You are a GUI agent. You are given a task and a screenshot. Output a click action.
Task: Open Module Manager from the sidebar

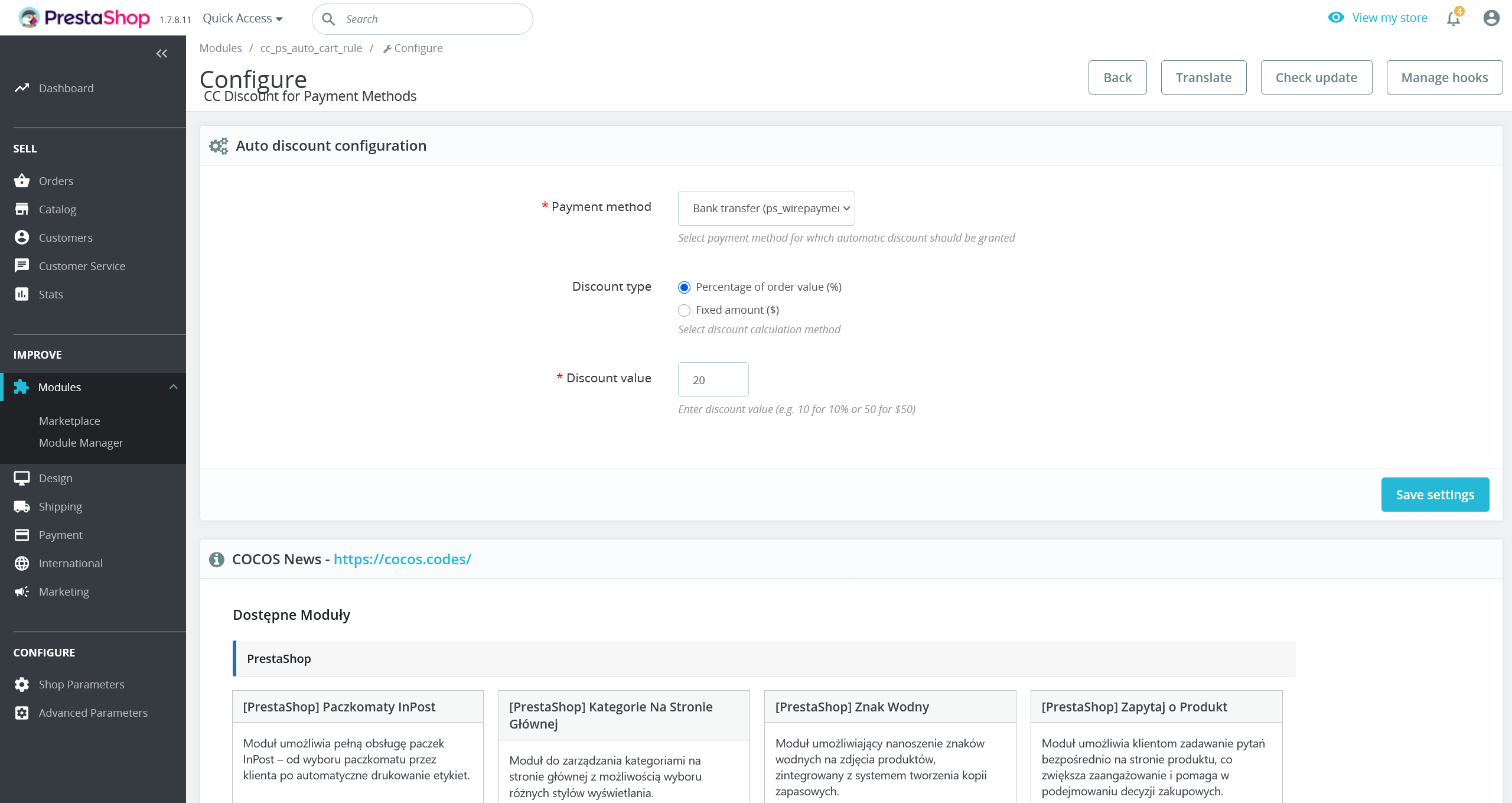(x=81, y=442)
